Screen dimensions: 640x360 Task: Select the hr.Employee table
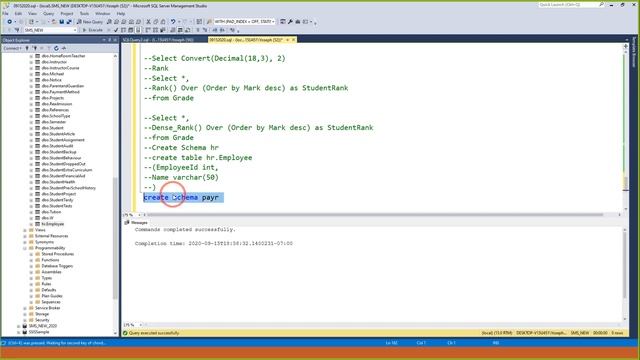[53, 224]
